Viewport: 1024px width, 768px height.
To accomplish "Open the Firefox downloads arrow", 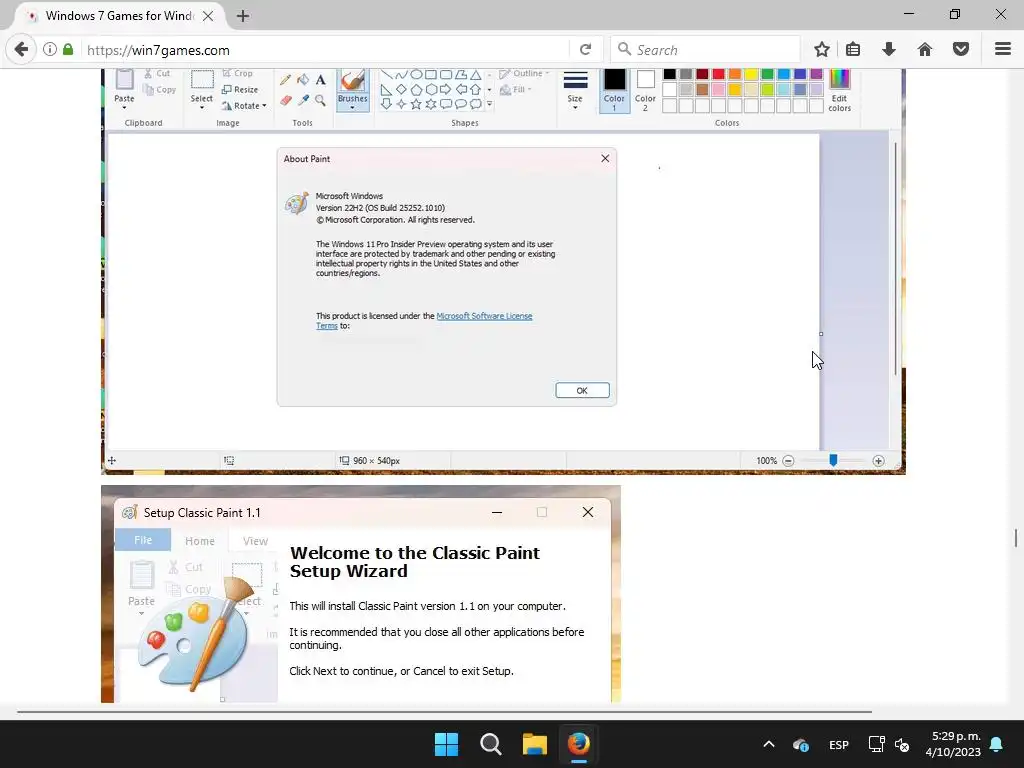I will pos(889,50).
